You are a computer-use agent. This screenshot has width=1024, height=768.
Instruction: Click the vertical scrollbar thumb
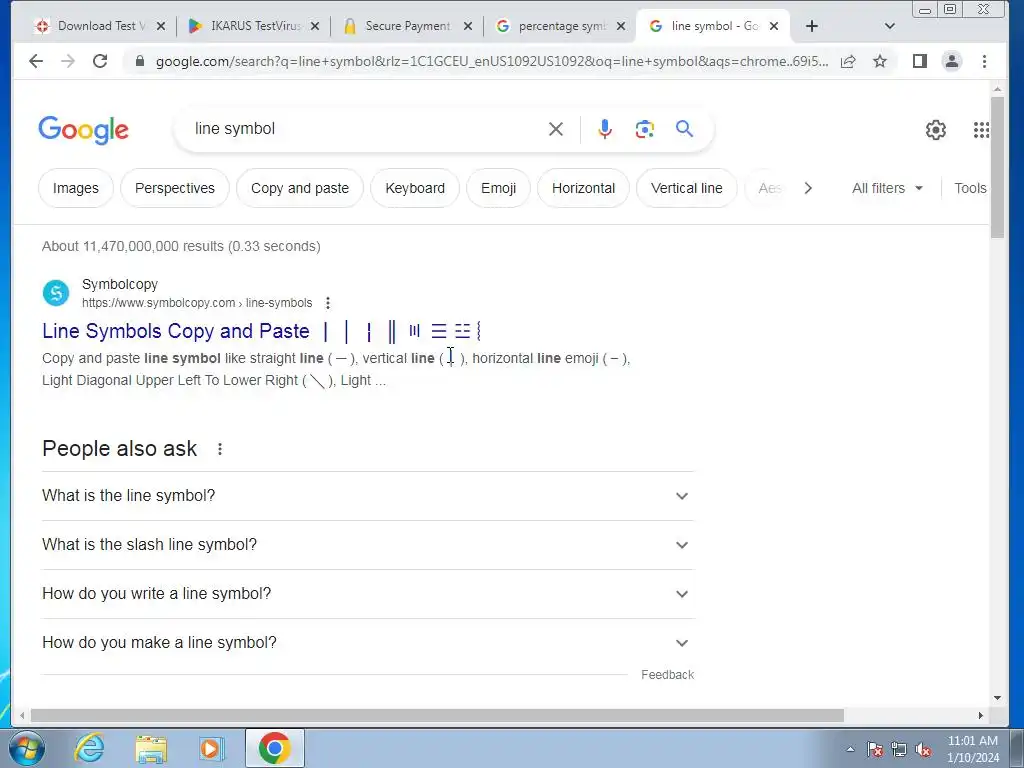997,167
